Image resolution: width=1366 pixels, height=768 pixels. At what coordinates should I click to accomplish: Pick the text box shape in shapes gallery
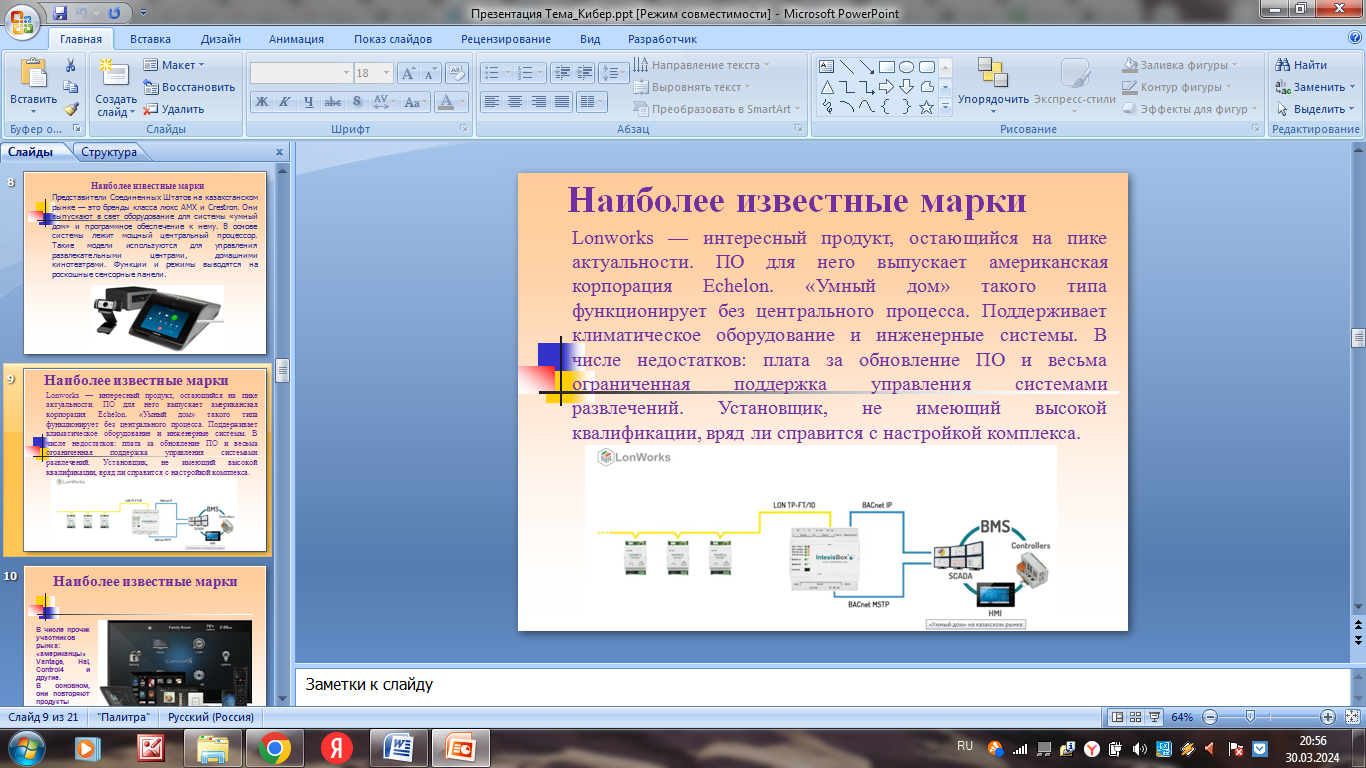coord(827,67)
